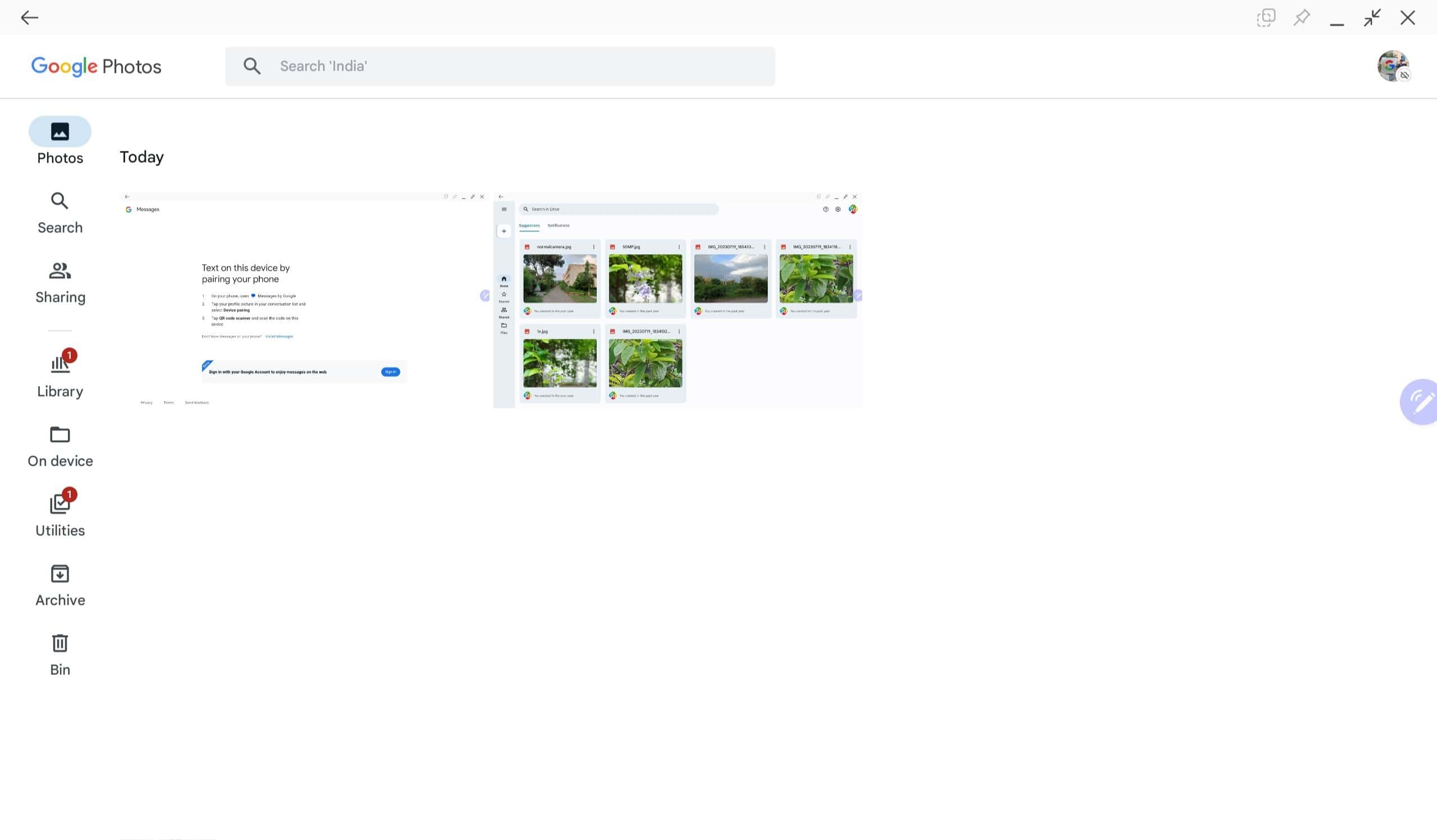Open the Library panel
1437x840 pixels.
pos(59,374)
